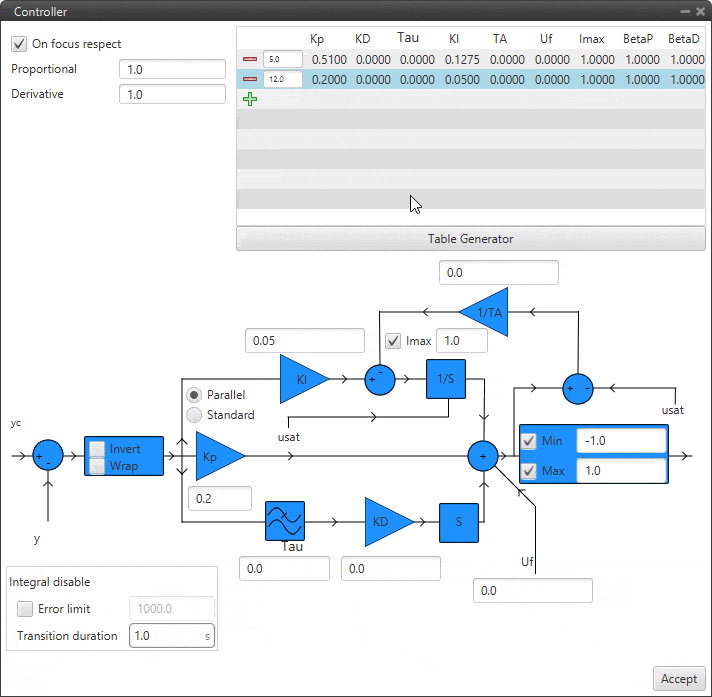Select the Parallel radio option
The width and height of the screenshot is (712, 697).
194,395
